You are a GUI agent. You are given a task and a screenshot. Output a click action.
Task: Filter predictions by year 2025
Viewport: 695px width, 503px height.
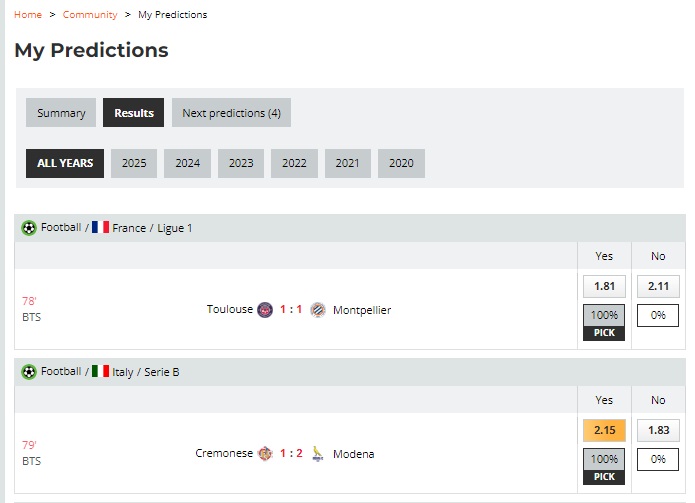[134, 163]
